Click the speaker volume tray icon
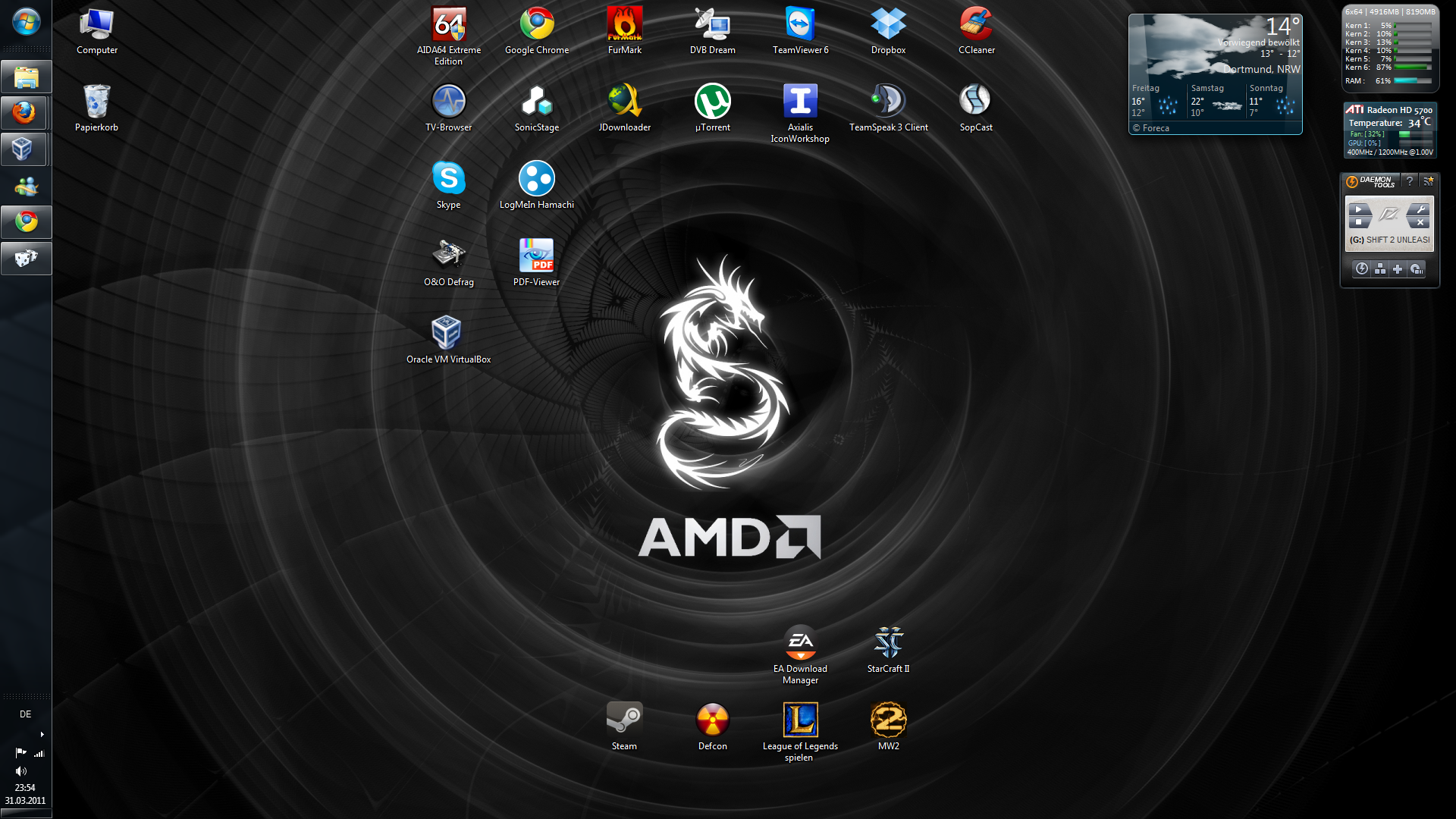1456x819 pixels. point(20,771)
